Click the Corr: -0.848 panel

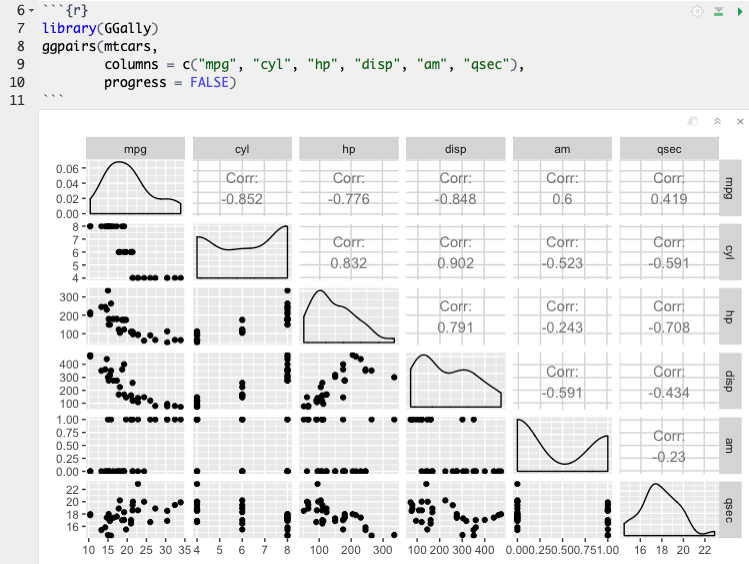tap(456, 188)
